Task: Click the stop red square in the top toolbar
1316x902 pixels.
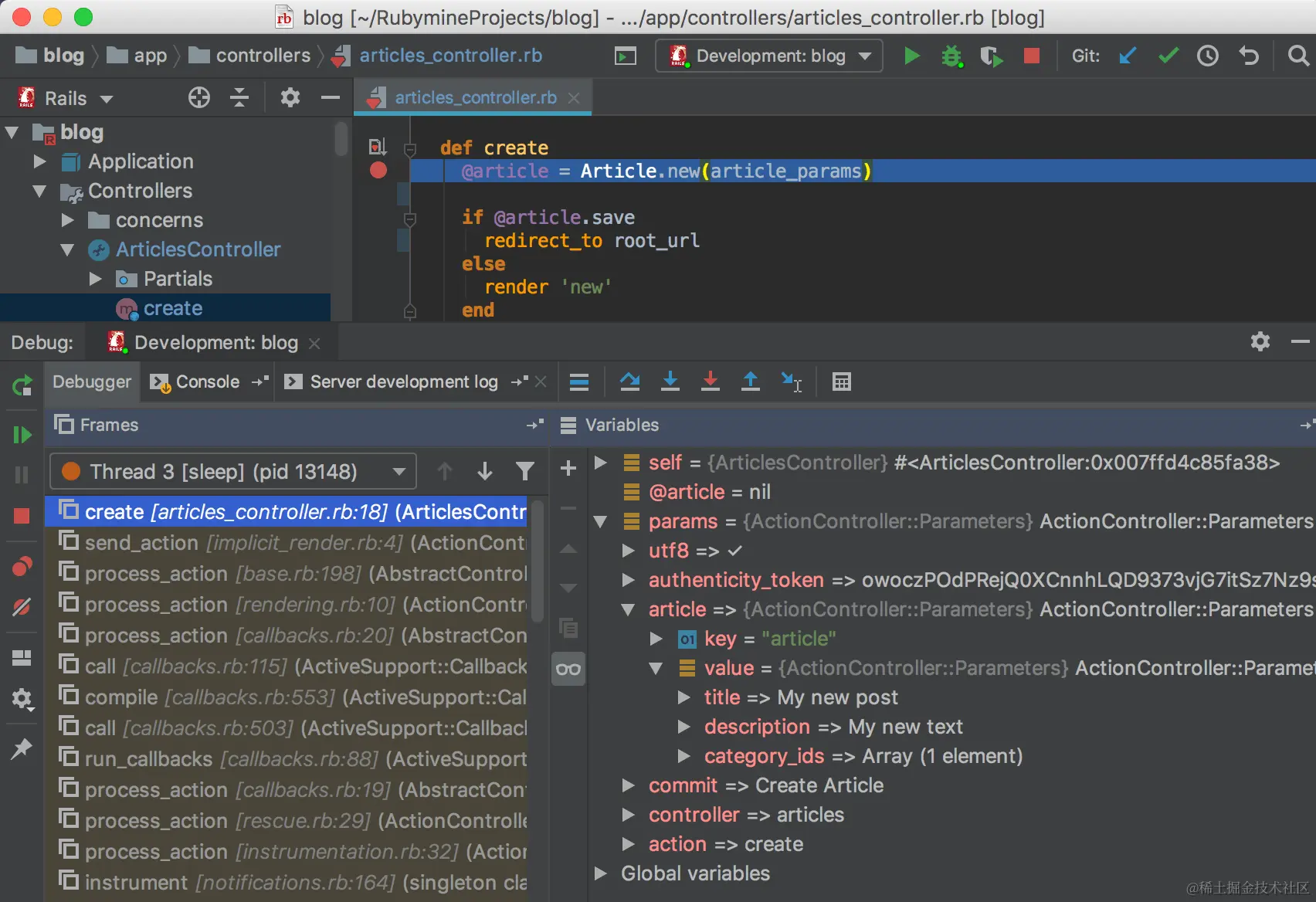Action: tap(1032, 56)
